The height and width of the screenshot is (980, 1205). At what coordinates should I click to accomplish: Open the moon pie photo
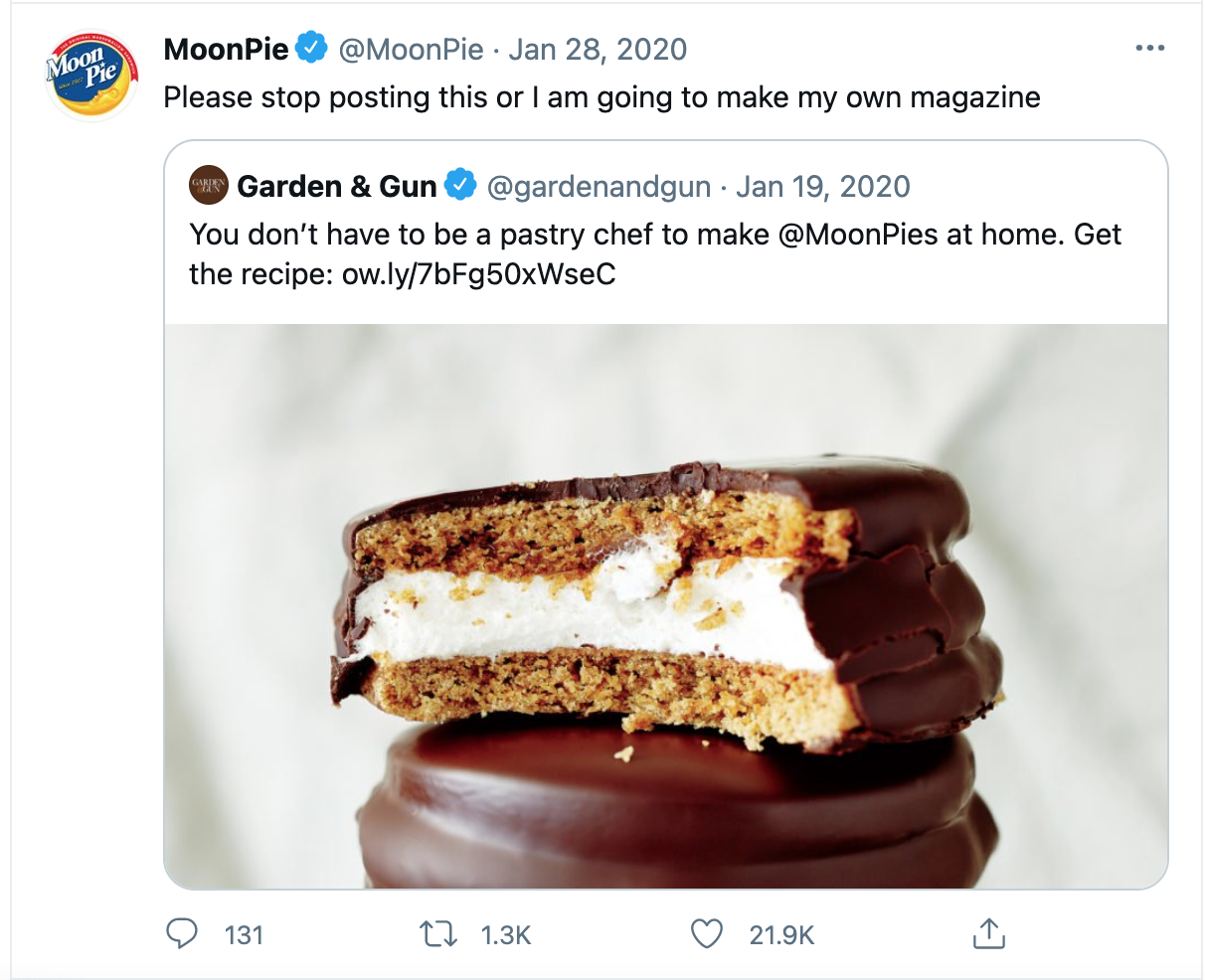[x=665, y=605]
